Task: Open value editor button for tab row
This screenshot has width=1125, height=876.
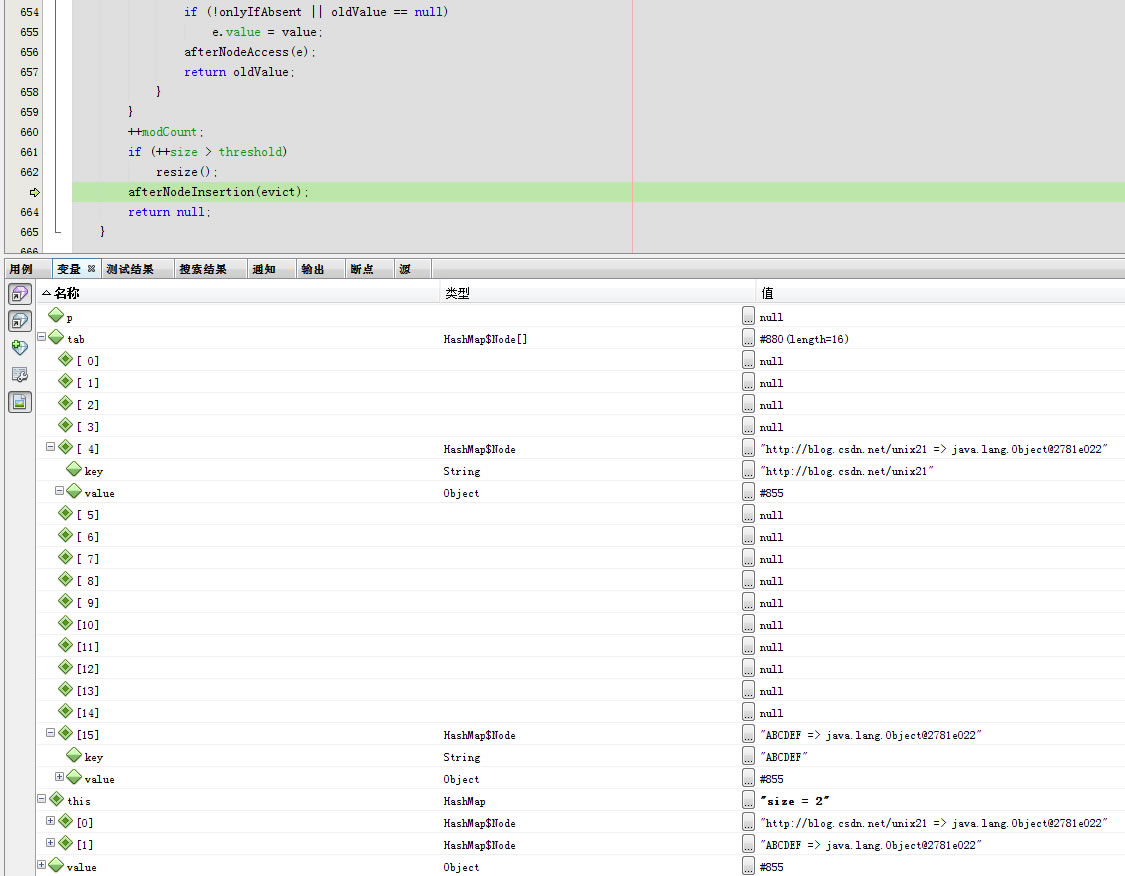Action: tap(748, 338)
